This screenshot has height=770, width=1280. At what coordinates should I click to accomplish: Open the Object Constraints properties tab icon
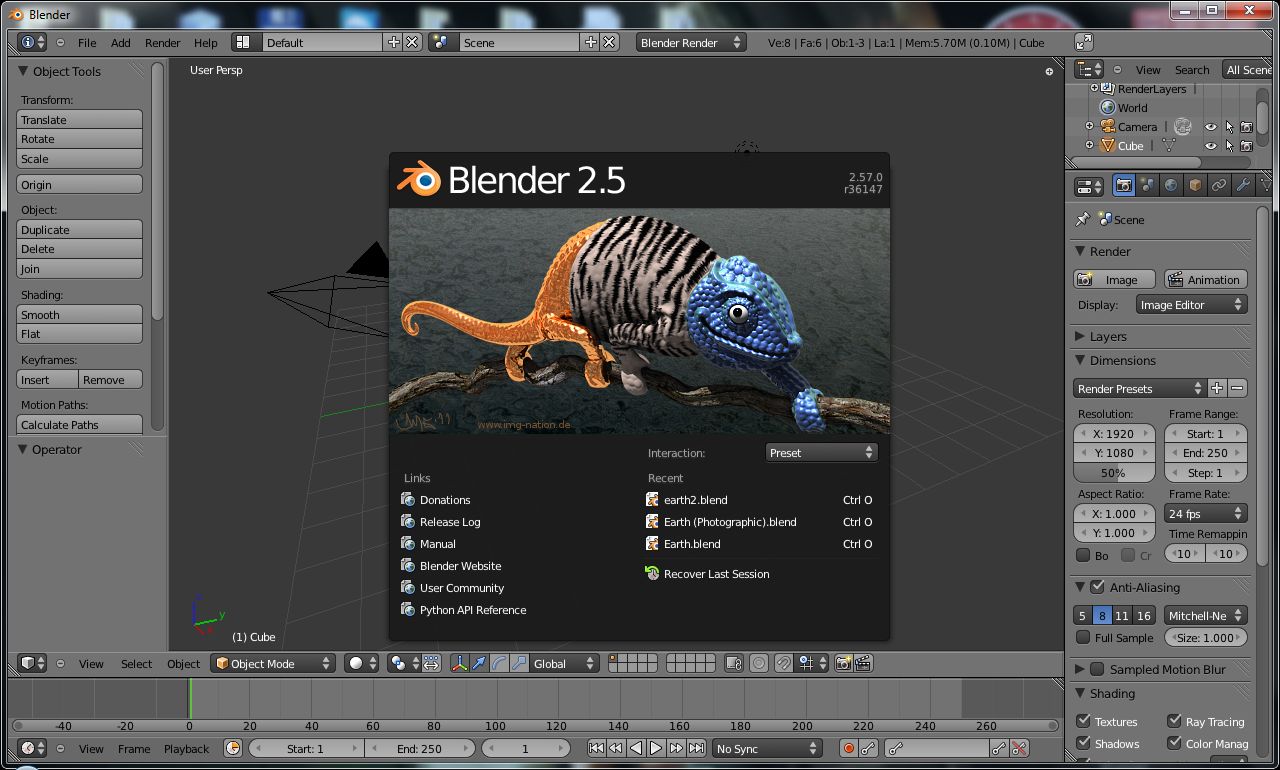1219,185
